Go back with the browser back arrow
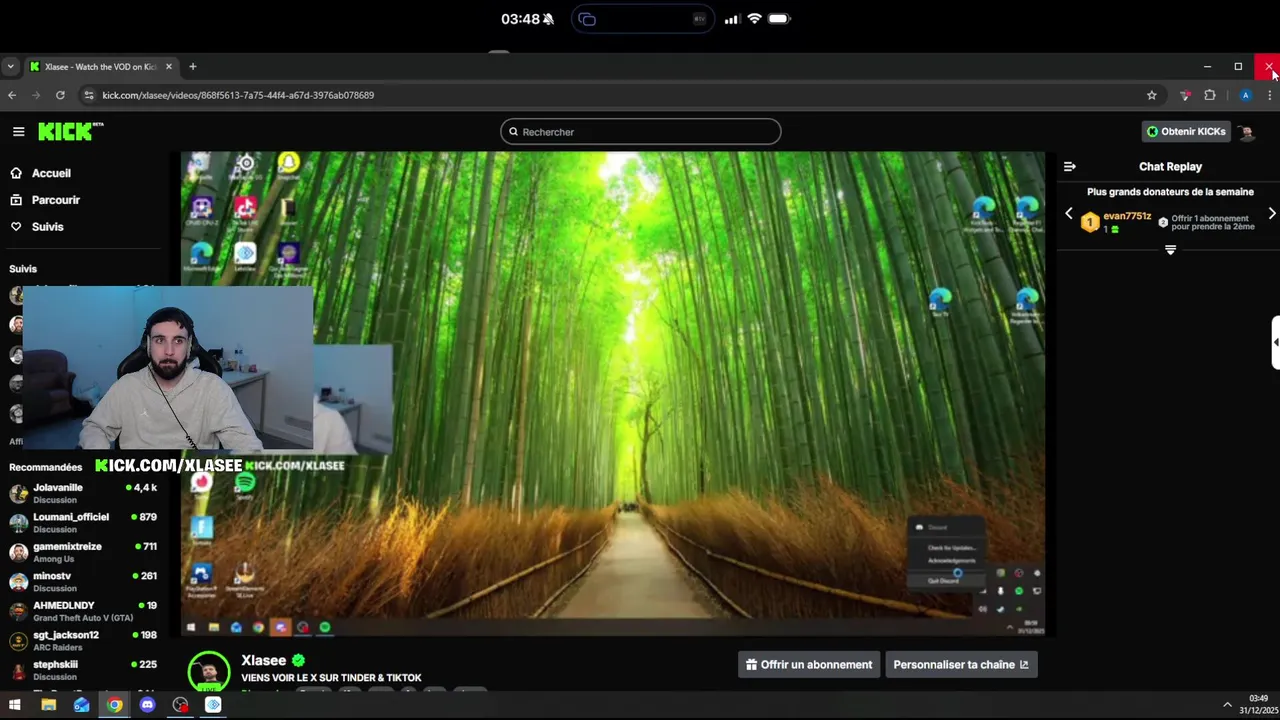This screenshot has height=720, width=1280. 12,95
